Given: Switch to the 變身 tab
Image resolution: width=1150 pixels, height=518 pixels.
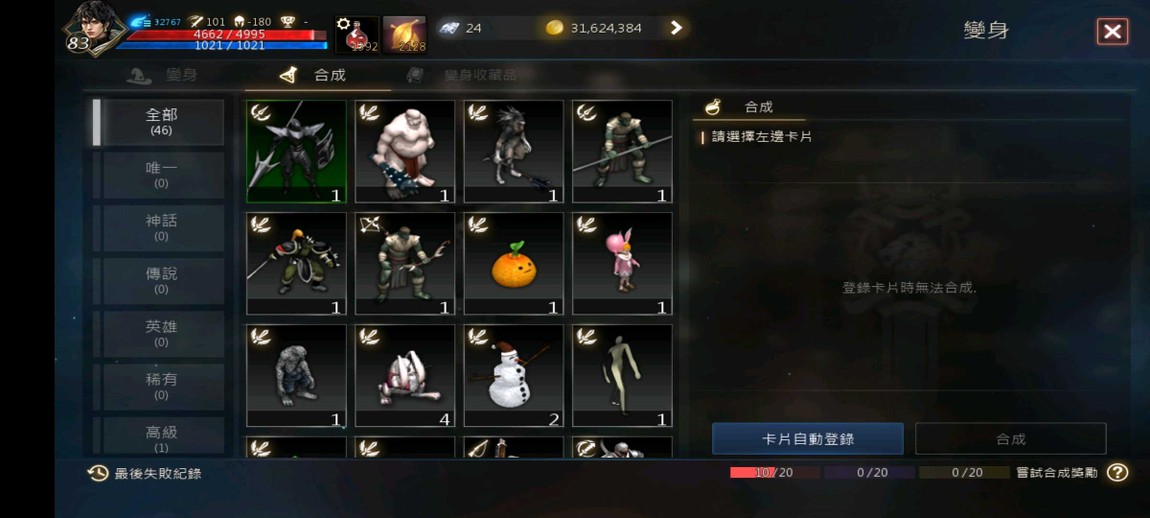Looking at the screenshot, I should [x=167, y=75].
